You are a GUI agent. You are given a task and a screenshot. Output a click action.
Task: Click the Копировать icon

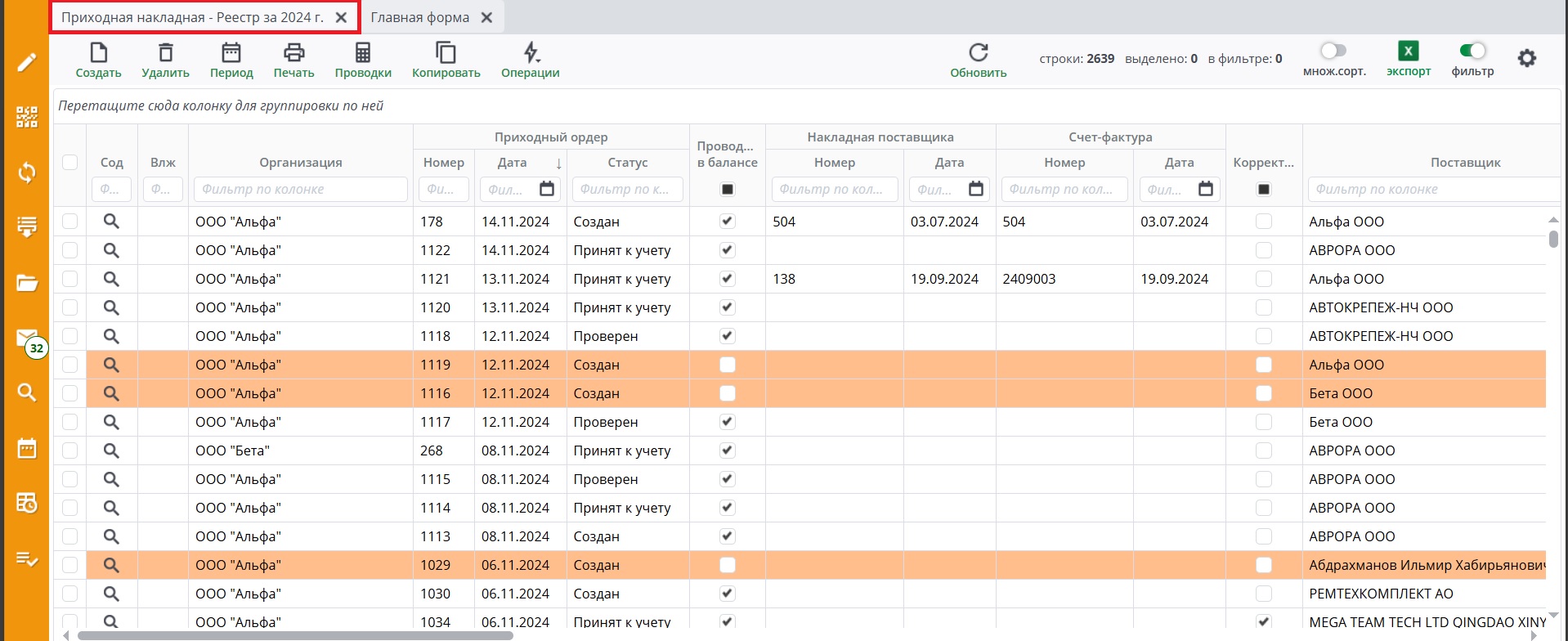[x=446, y=54]
